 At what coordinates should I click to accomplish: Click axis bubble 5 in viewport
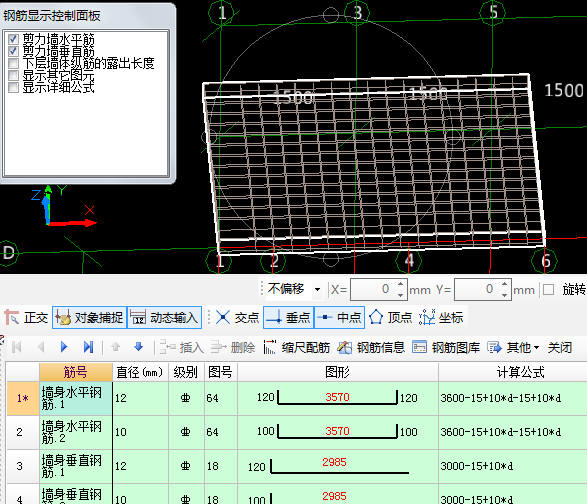tap(493, 13)
